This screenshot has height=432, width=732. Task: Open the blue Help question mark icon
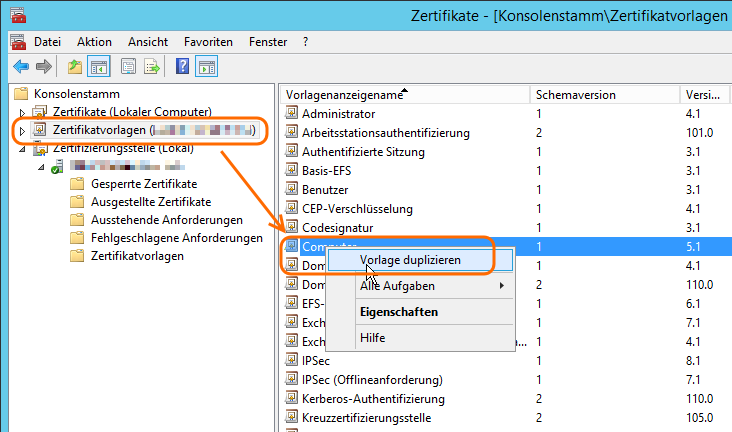(x=182, y=67)
